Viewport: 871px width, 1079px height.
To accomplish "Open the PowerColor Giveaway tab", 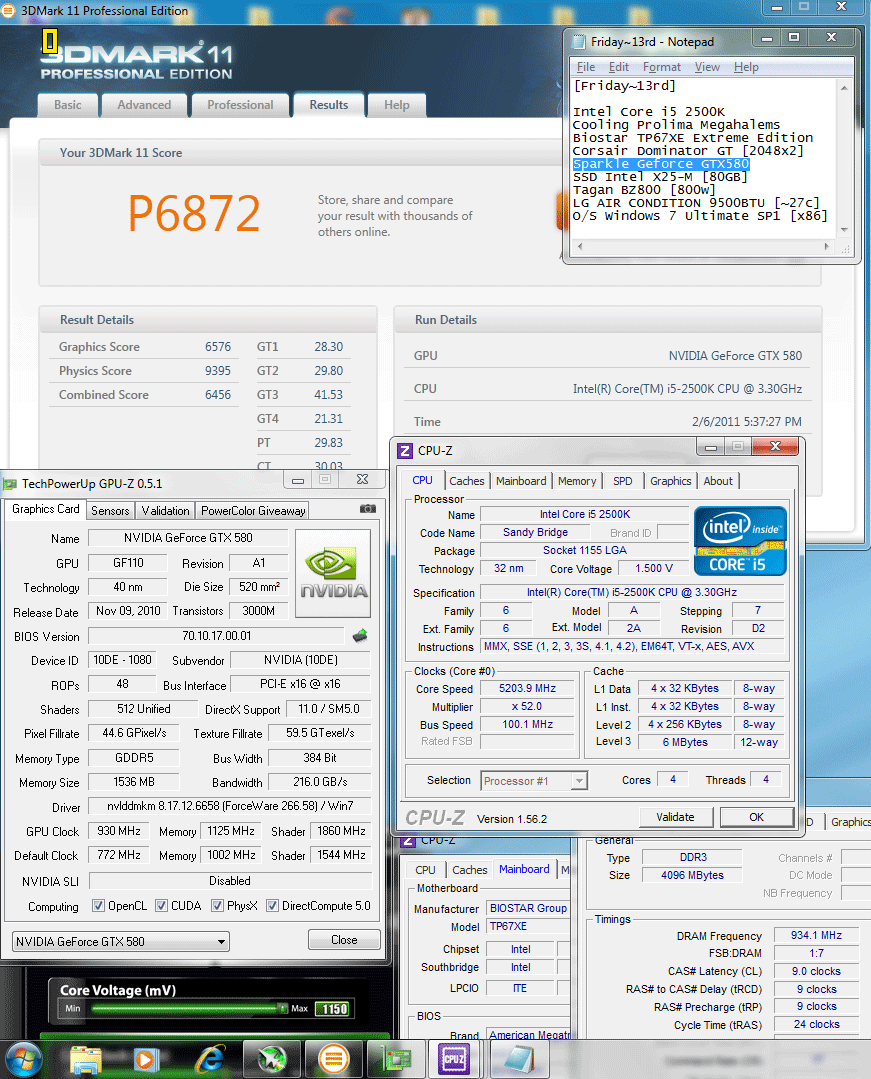I will pos(252,511).
